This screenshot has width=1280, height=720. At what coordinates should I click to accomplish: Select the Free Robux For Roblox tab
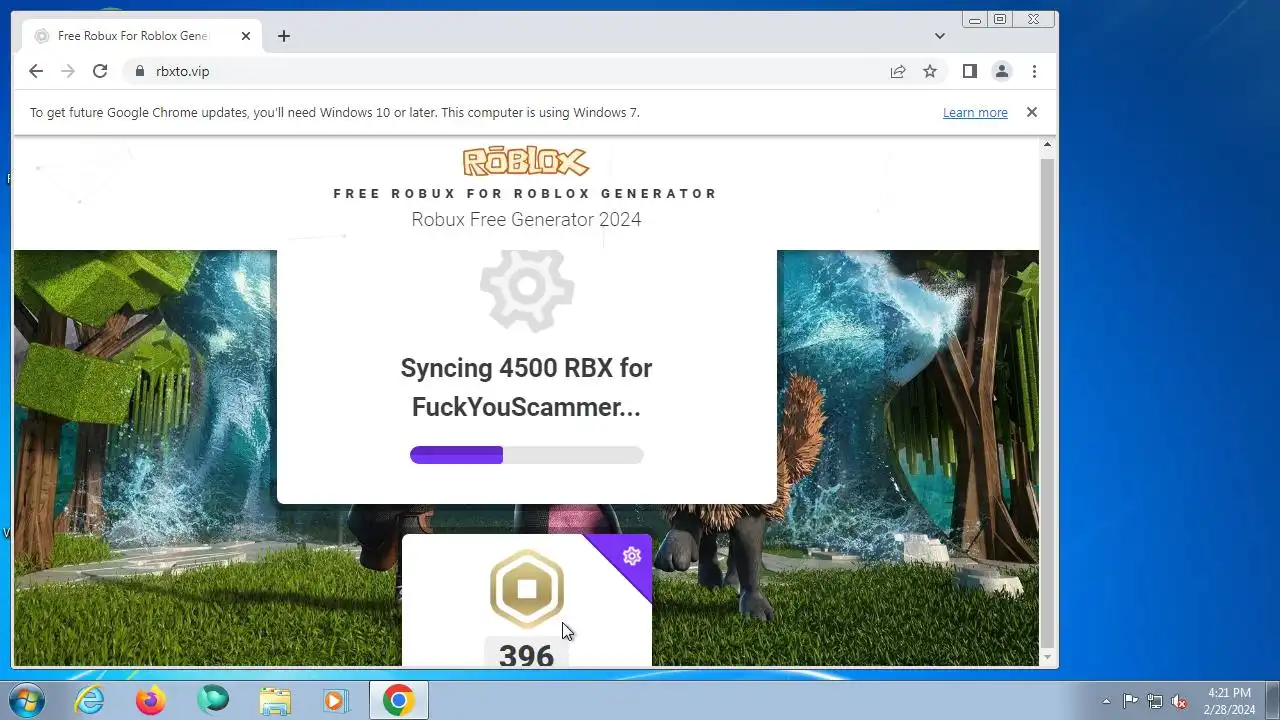pos(143,36)
